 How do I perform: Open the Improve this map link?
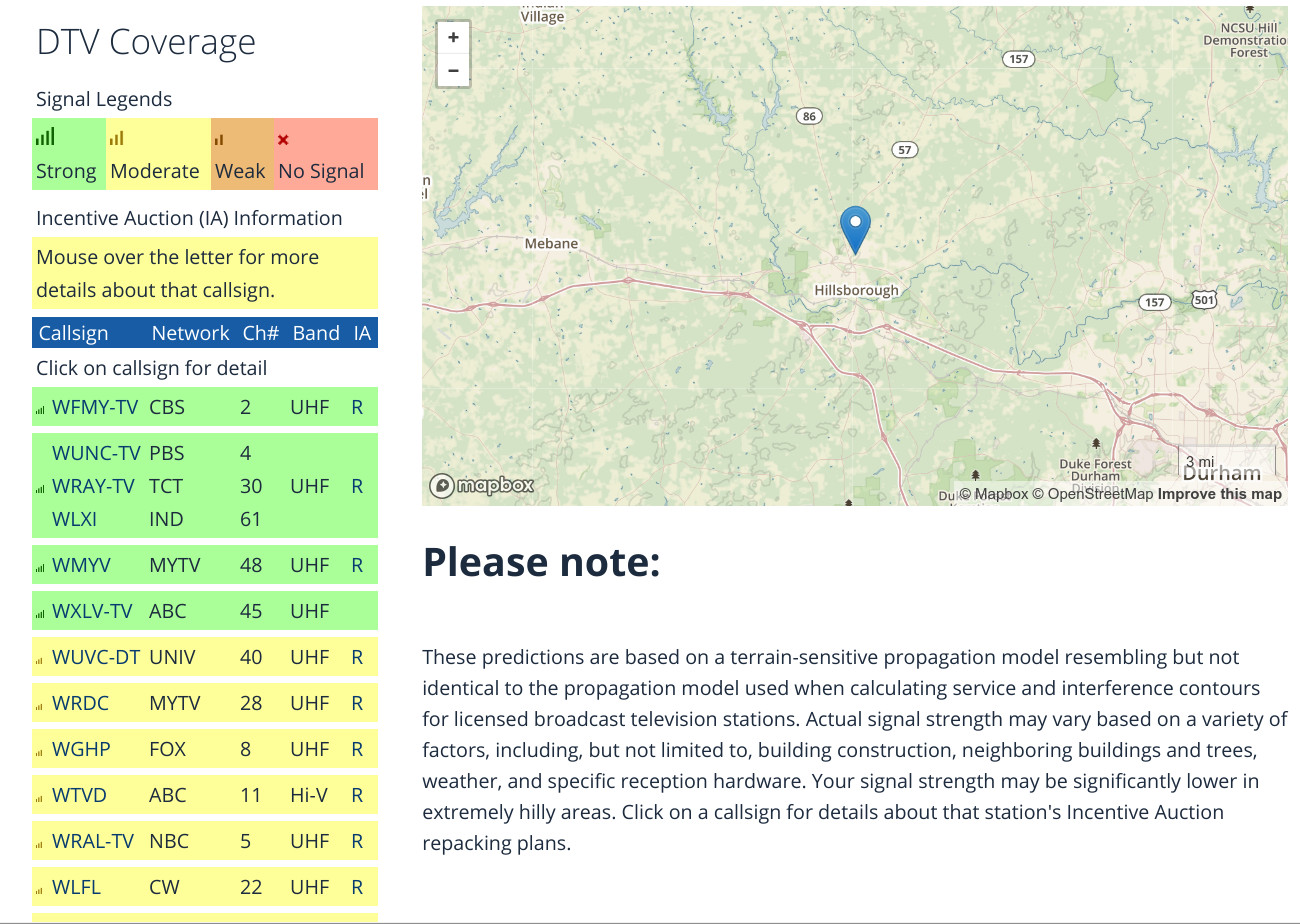tap(1219, 494)
